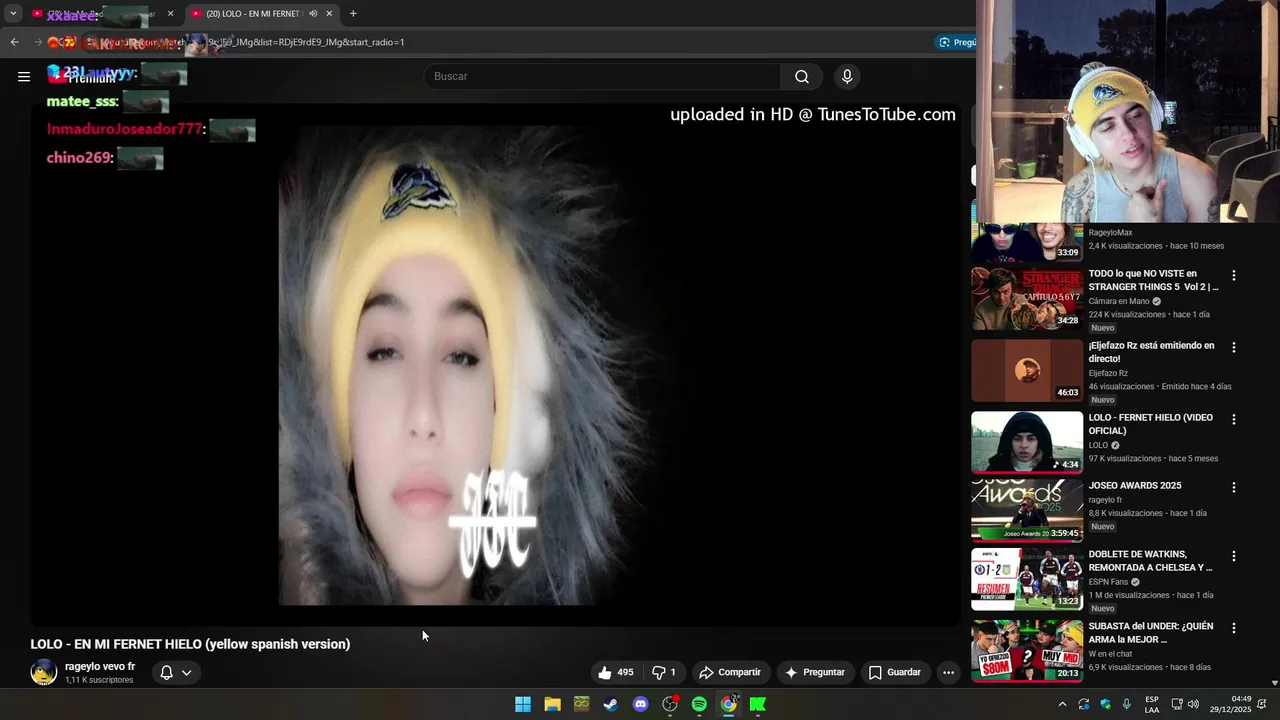Click the main video player

pyautogui.click(x=495, y=364)
